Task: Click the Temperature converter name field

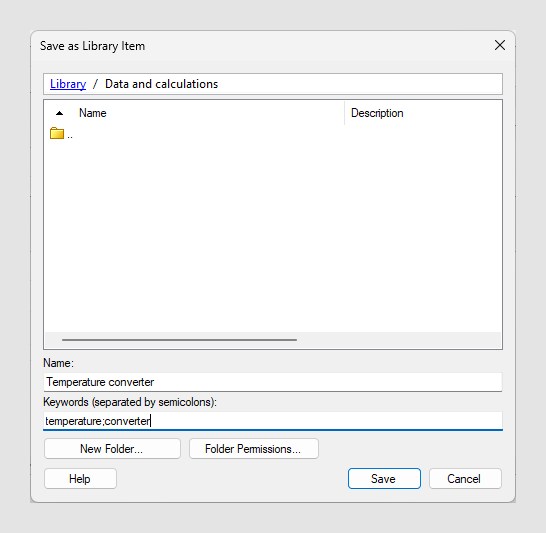Action: coord(273,382)
